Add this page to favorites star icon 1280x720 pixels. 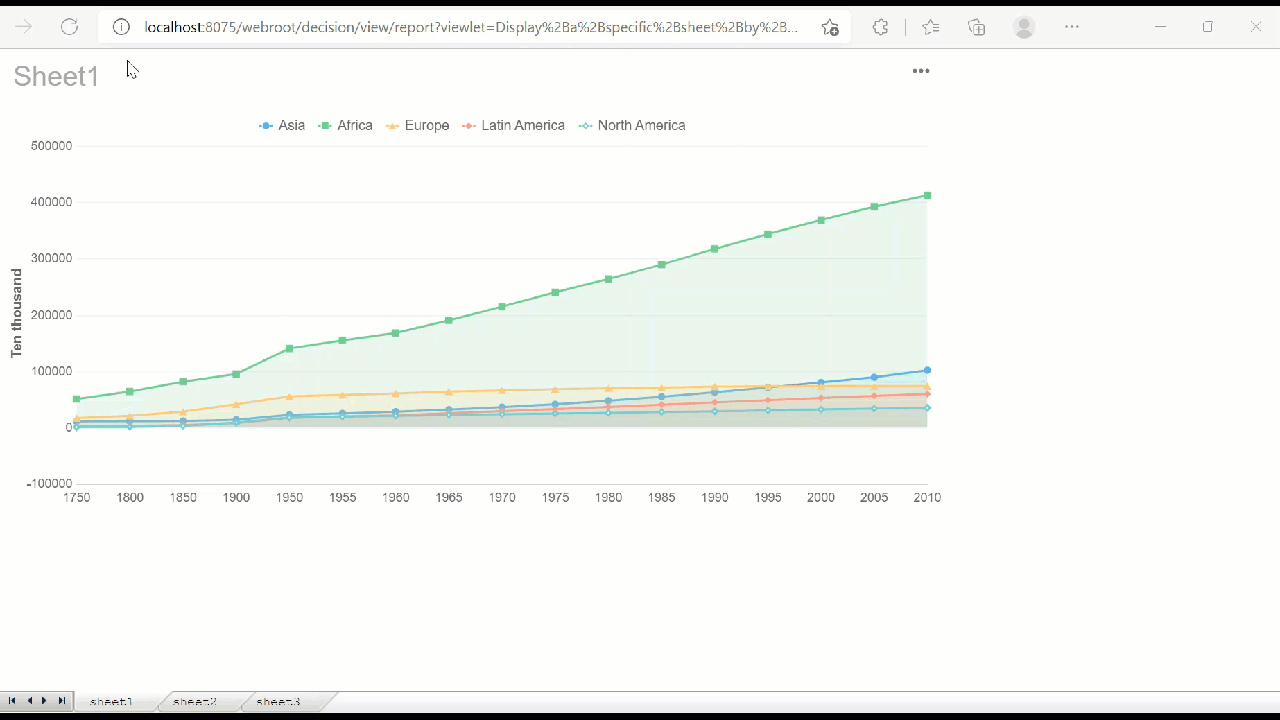[830, 27]
